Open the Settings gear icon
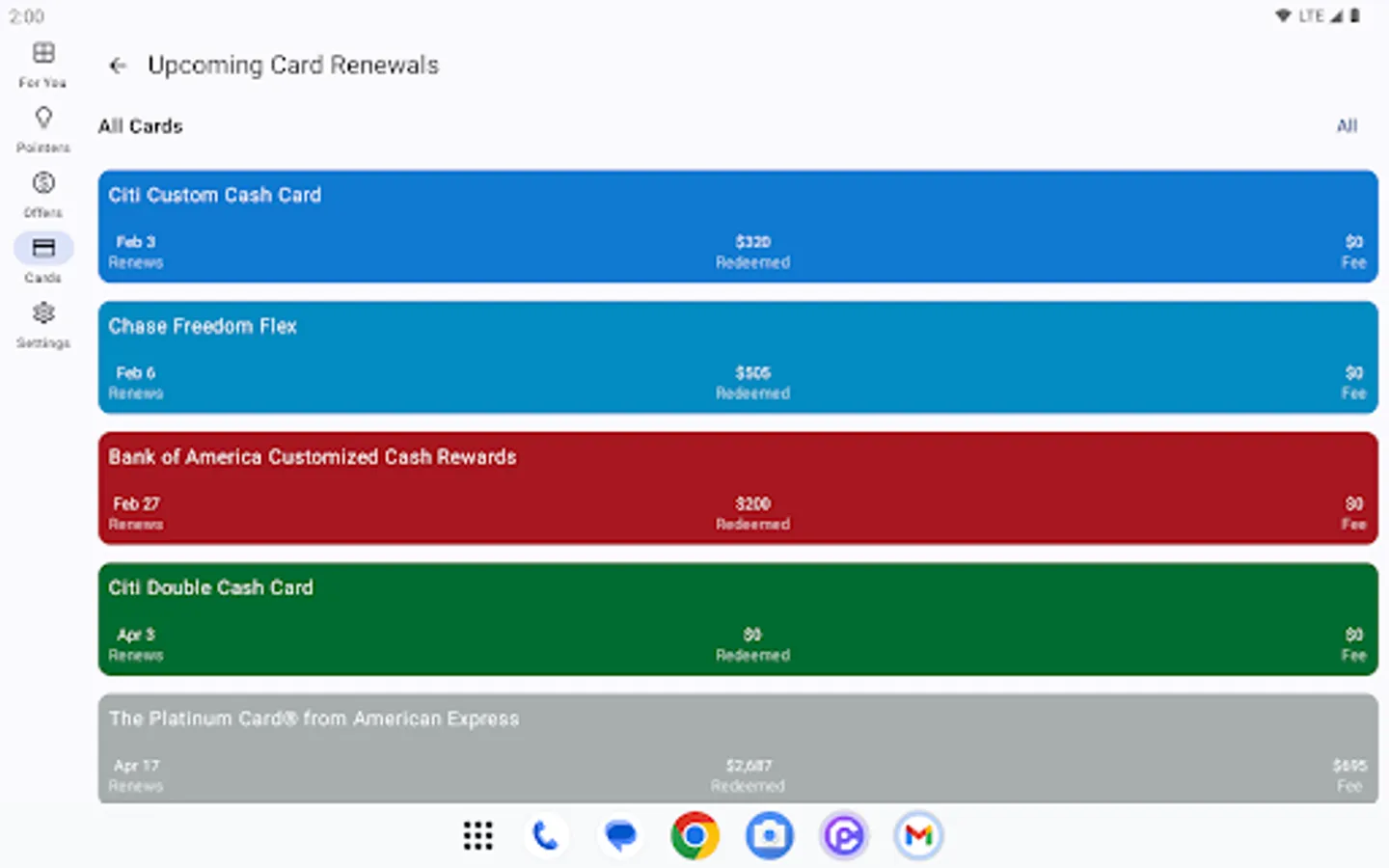 point(43,312)
